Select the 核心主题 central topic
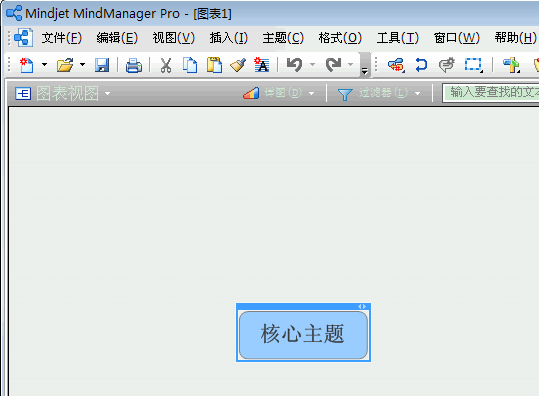The width and height of the screenshot is (539, 396). click(303, 334)
